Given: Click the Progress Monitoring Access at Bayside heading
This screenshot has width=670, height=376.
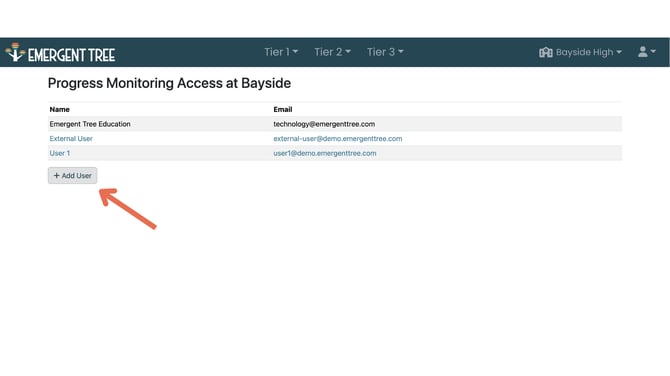Looking at the screenshot, I should 169,83.
